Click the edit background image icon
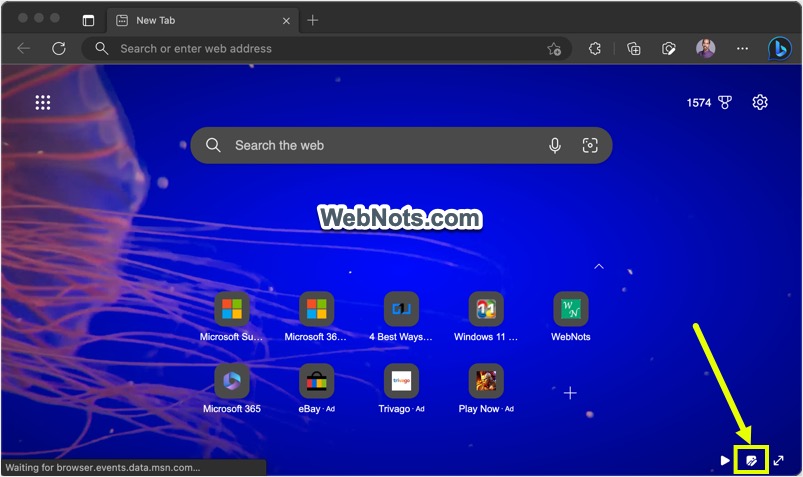Image resolution: width=803 pixels, height=477 pixels. click(751, 460)
